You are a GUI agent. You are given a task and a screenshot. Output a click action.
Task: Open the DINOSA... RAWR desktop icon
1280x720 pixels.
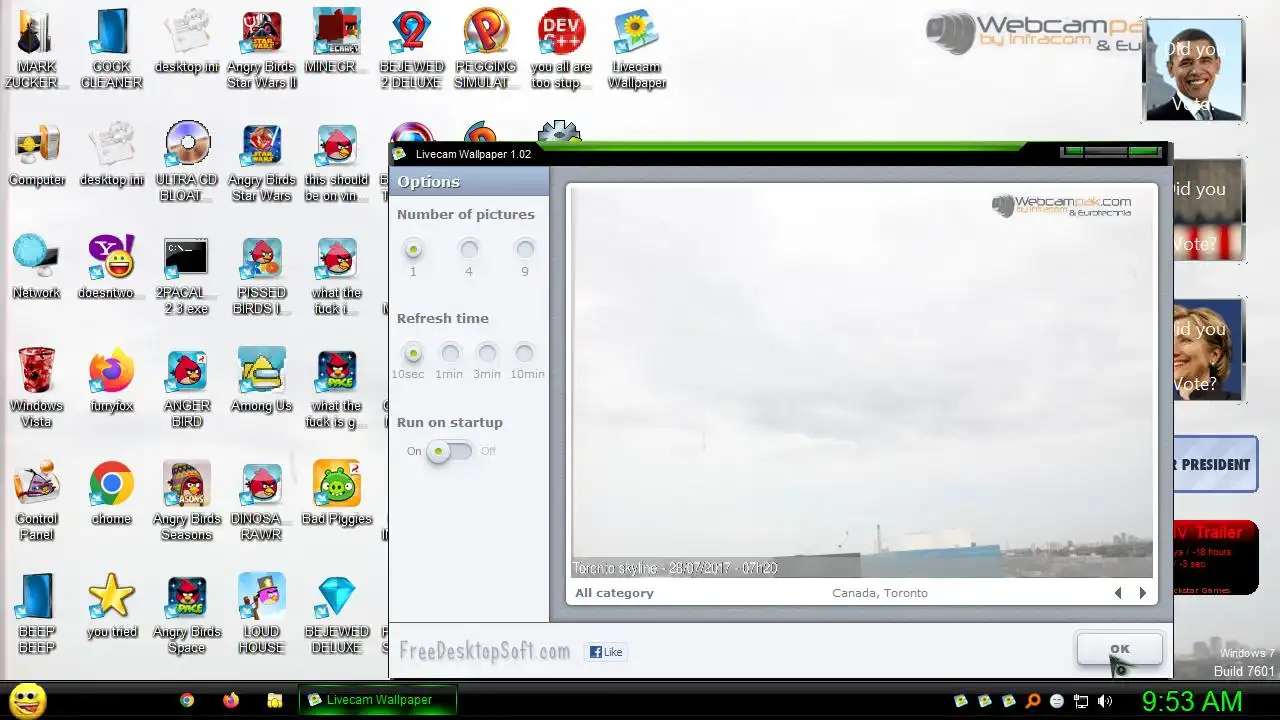261,500
